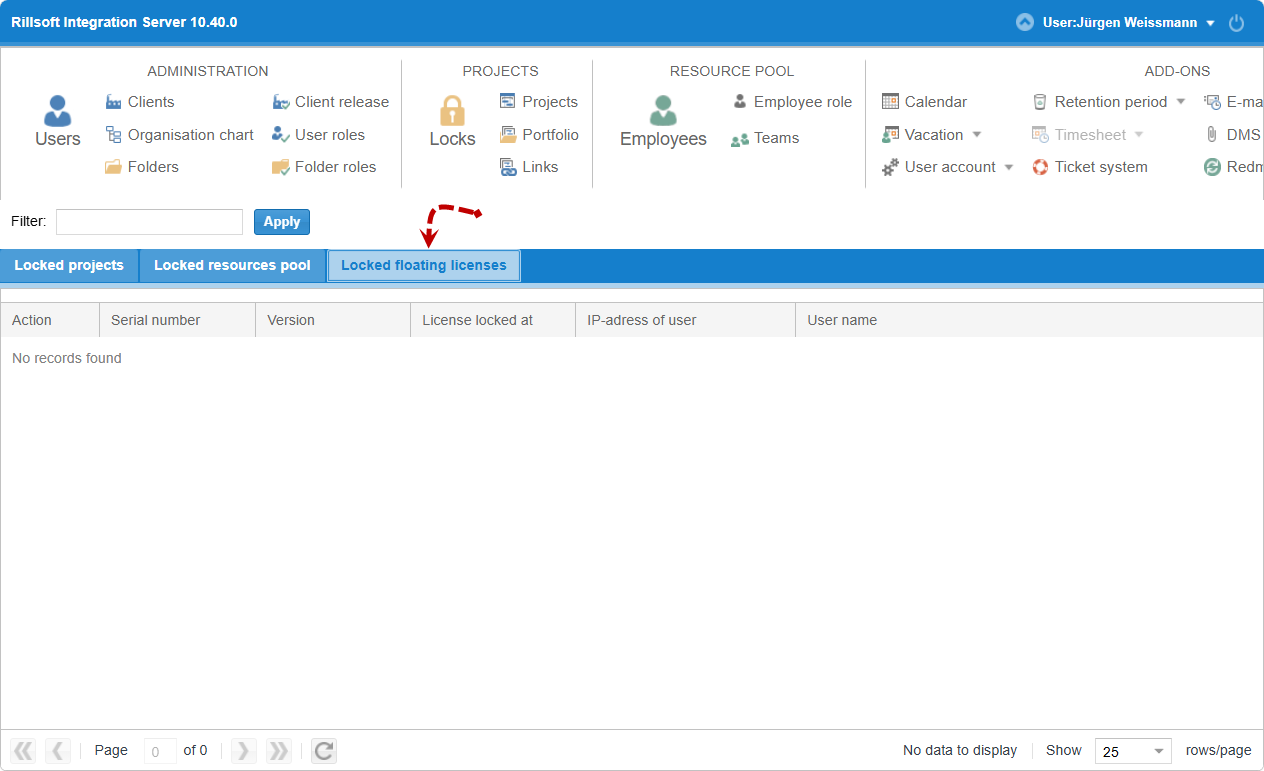1264x771 pixels.
Task: Click User:Jürgen Weissmann label
Action: click(1120, 23)
